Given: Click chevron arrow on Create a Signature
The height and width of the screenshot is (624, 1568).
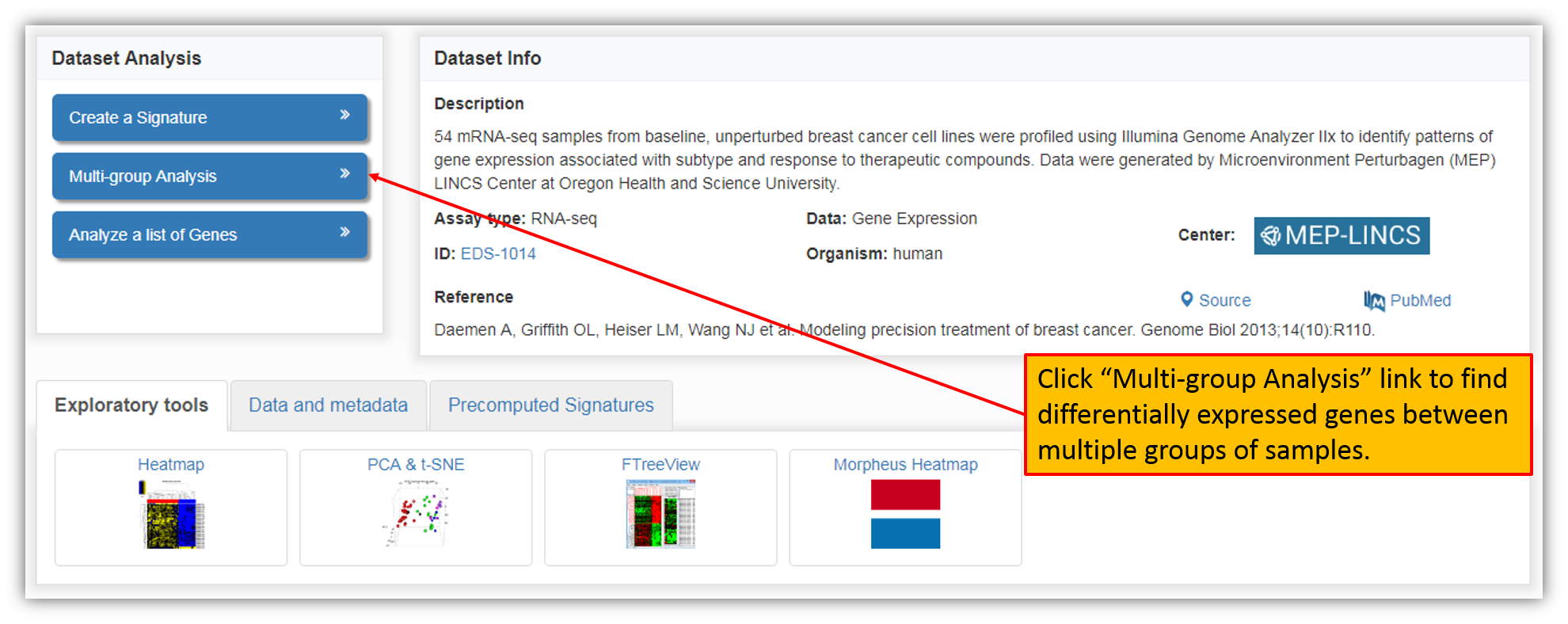Looking at the screenshot, I should [344, 115].
